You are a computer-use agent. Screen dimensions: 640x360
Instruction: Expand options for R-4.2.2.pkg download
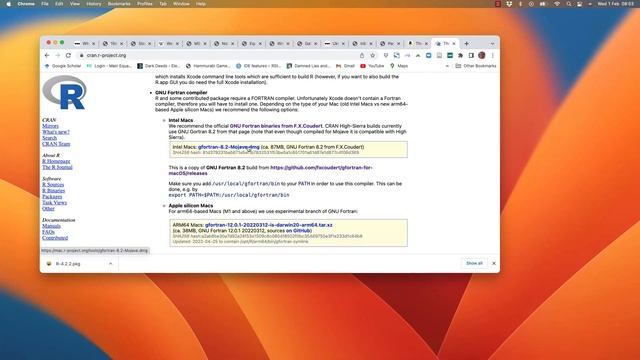110,264
